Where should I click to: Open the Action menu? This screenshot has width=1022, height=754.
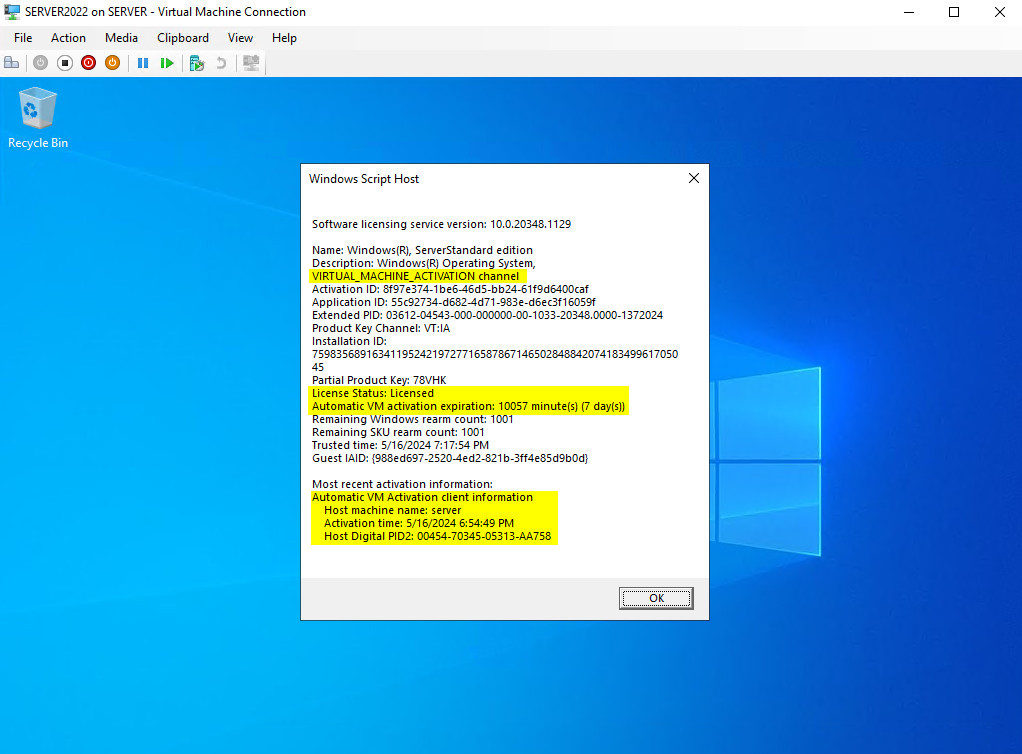[68, 38]
